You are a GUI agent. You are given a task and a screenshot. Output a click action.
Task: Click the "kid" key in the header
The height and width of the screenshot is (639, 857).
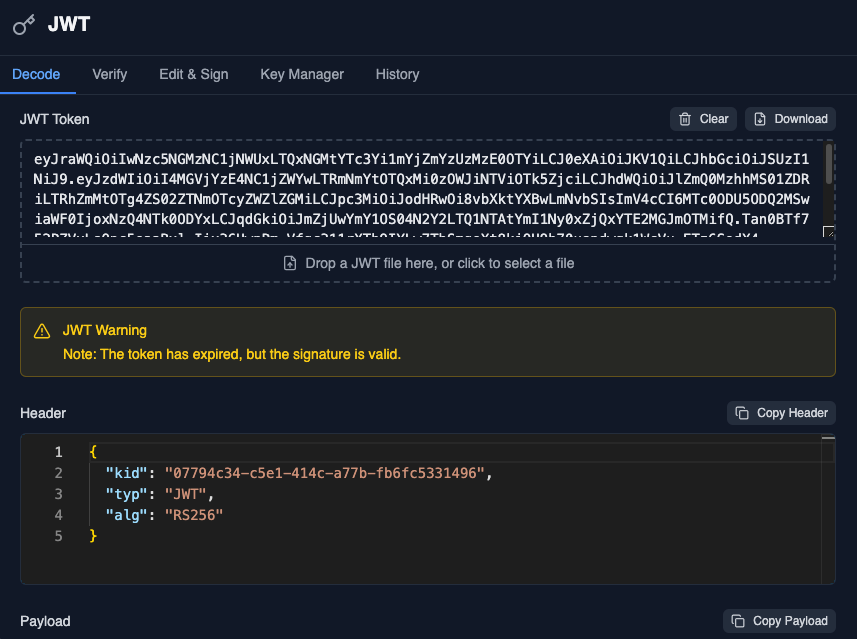(126, 473)
